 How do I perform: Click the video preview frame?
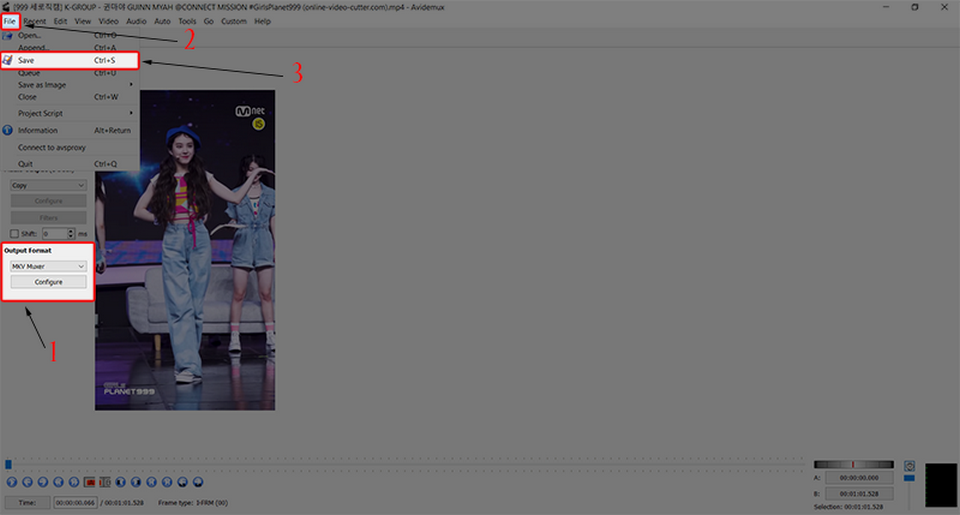coord(185,250)
